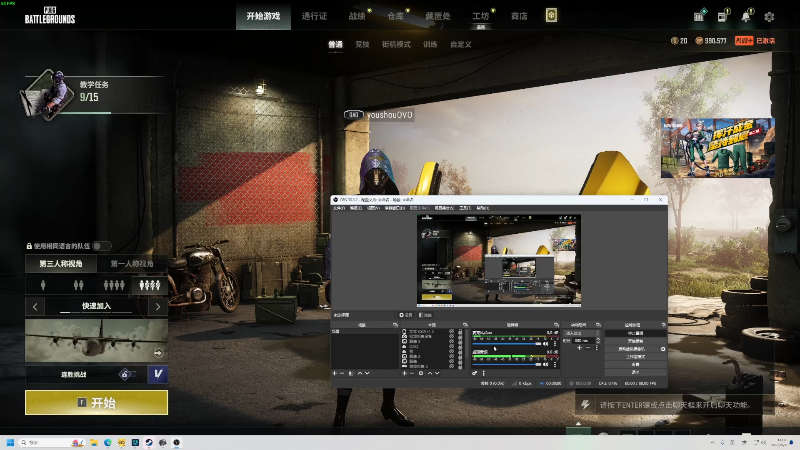The image size is (800, 450).
Task: Toggle the 连胜挑战 switch
Action: (x=129, y=374)
